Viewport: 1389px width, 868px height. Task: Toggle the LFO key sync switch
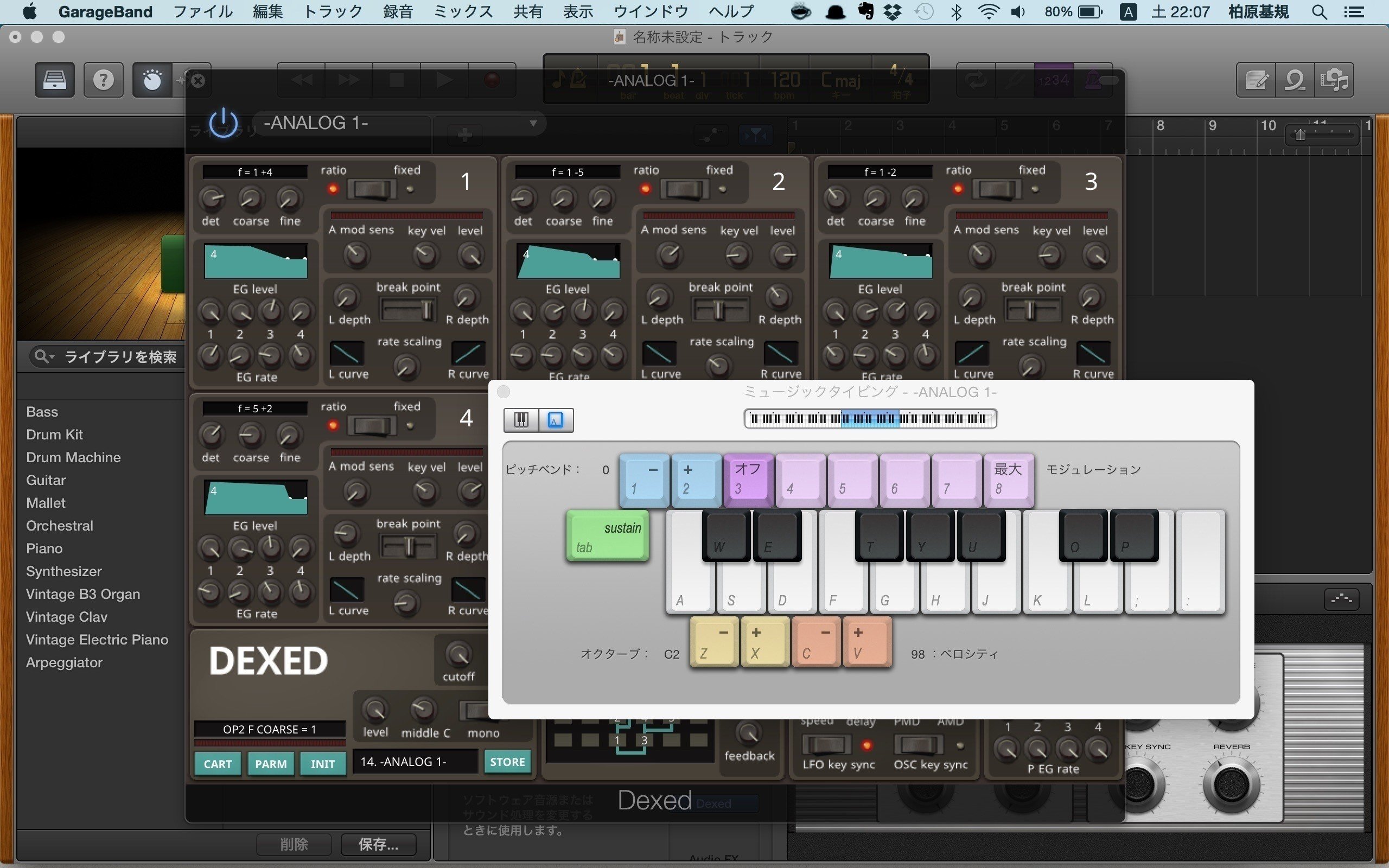tap(826, 745)
